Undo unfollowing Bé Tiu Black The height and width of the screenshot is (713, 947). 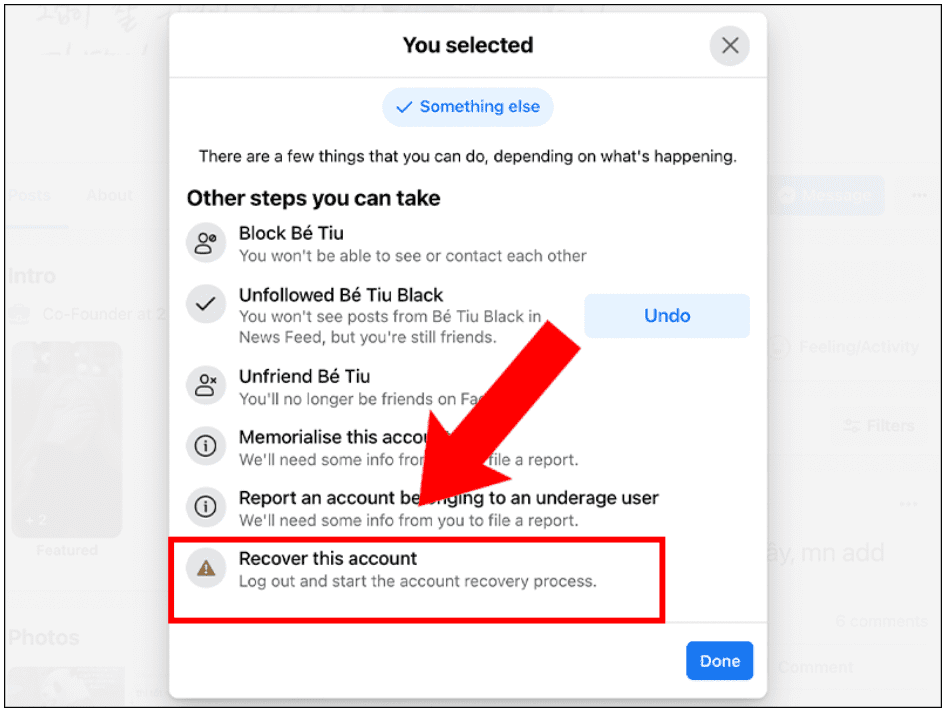pos(667,316)
